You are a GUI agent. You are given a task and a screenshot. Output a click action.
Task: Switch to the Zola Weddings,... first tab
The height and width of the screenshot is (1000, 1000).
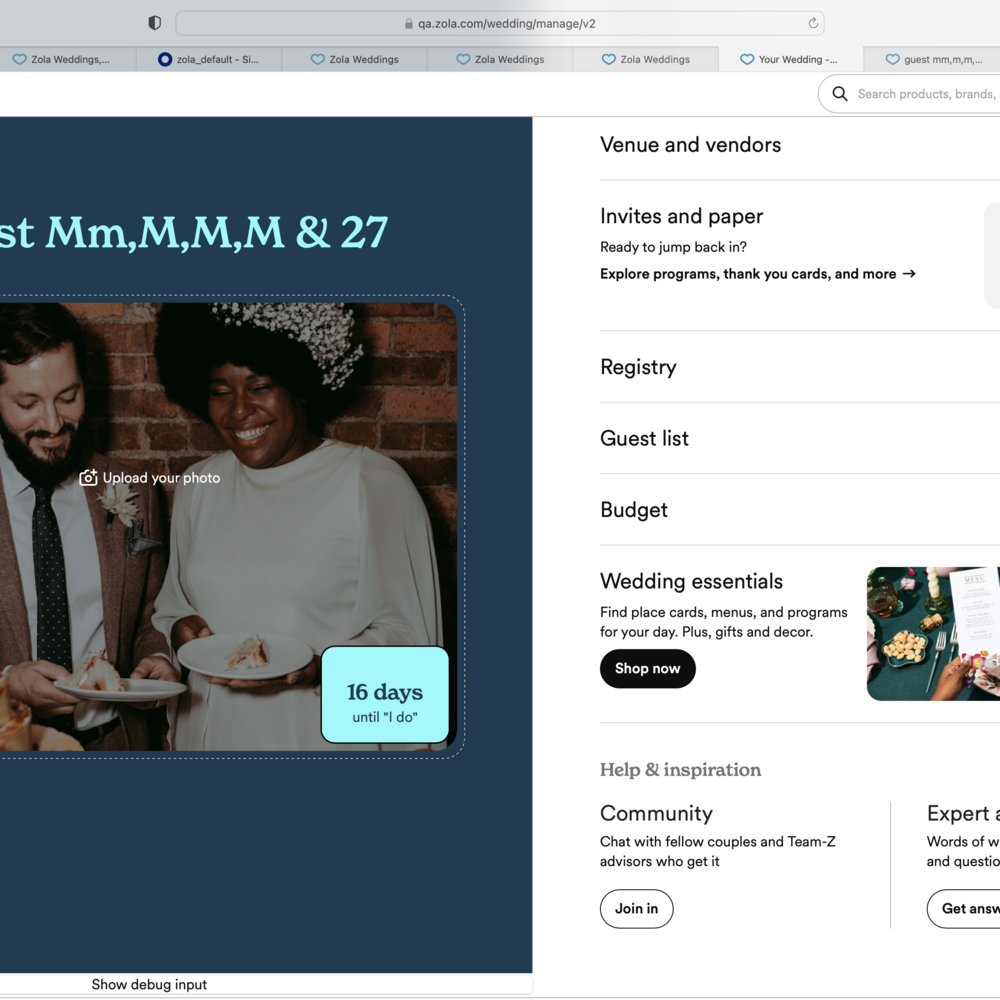tap(62, 60)
